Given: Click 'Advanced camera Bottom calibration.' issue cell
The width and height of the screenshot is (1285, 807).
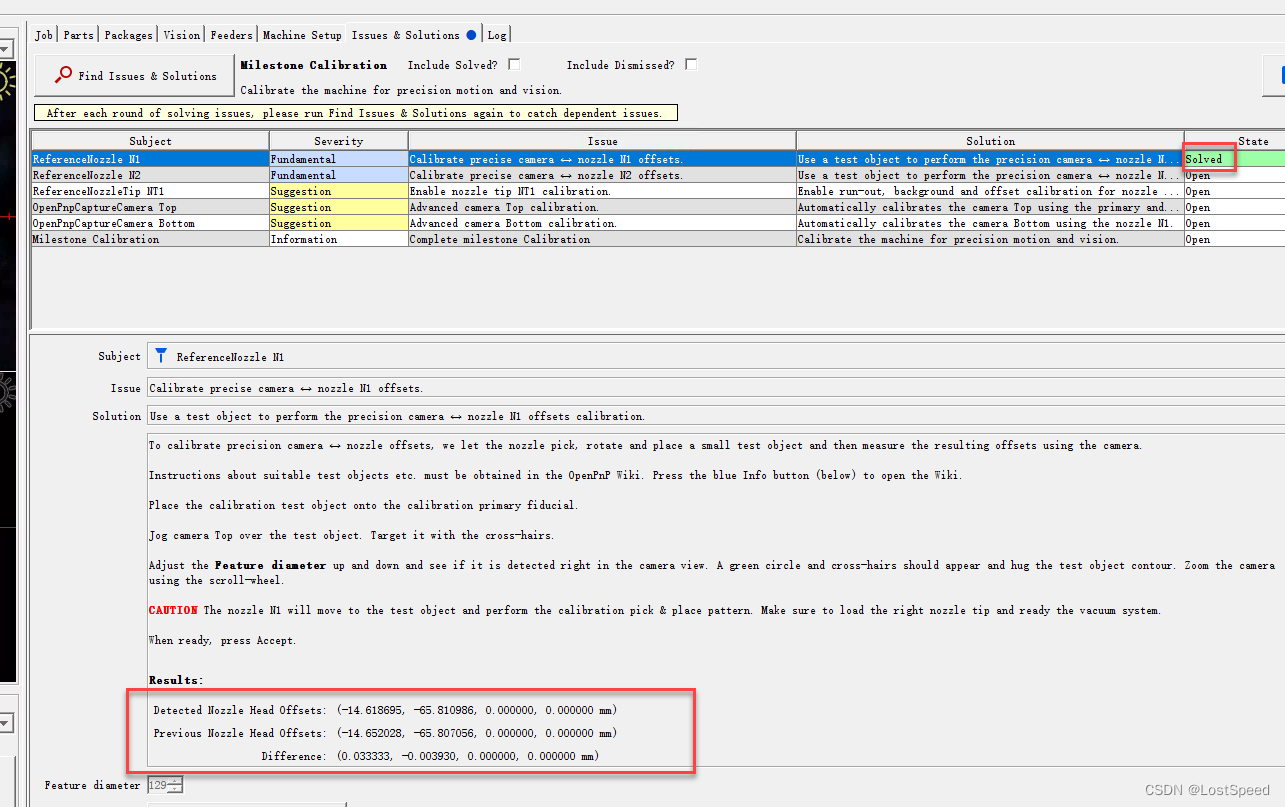Looking at the screenshot, I should (x=602, y=223).
